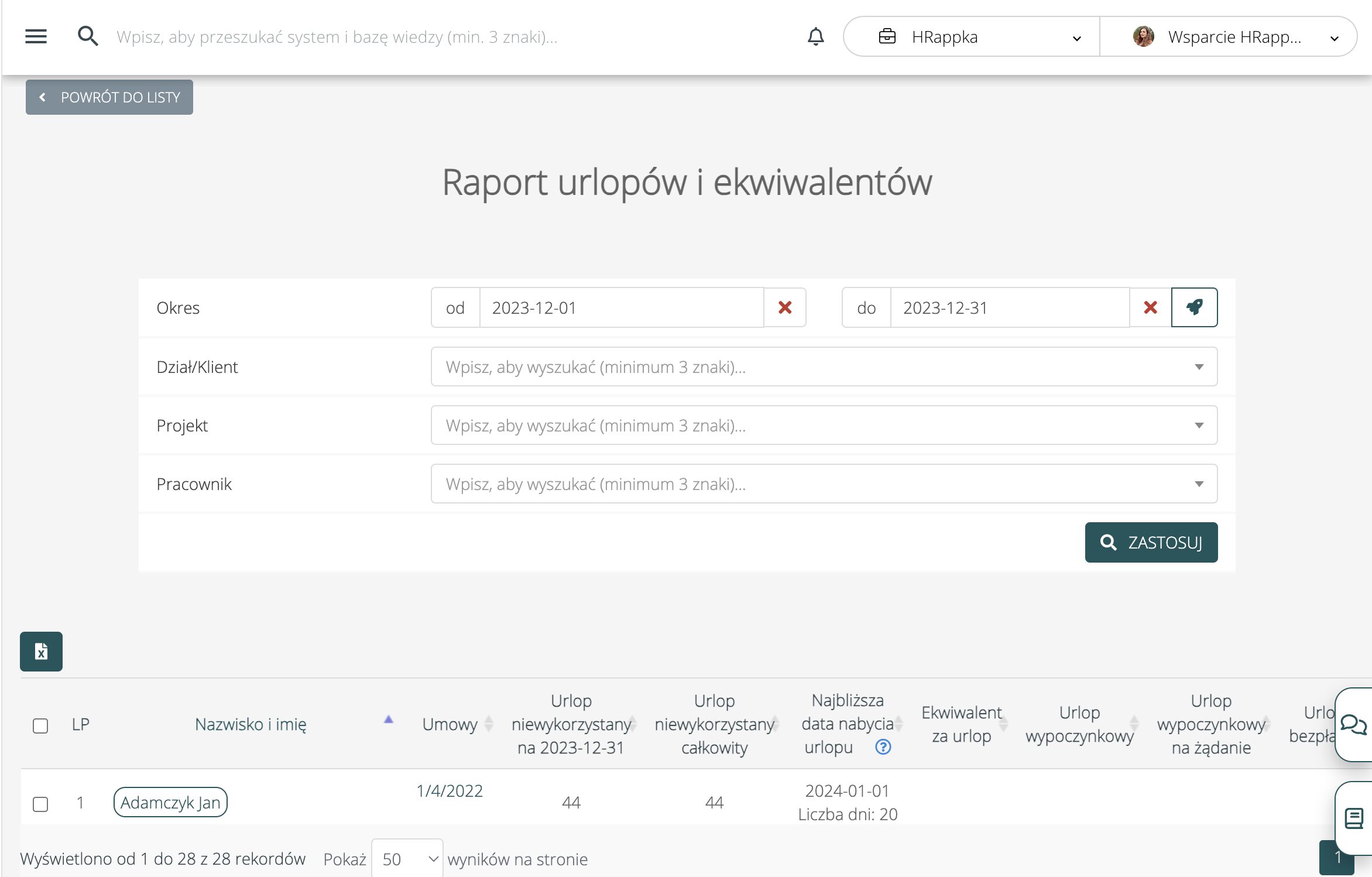
Task: Open notifications bell
Action: point(815,36)
